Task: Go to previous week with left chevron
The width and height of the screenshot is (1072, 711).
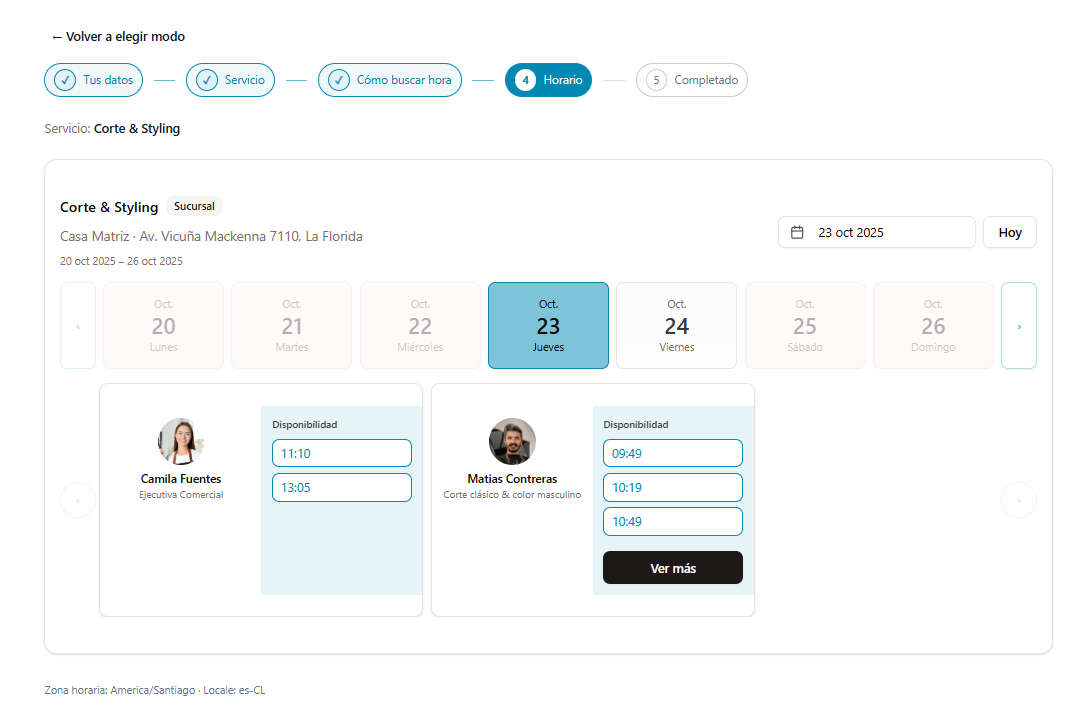Action: coord(78,326)
